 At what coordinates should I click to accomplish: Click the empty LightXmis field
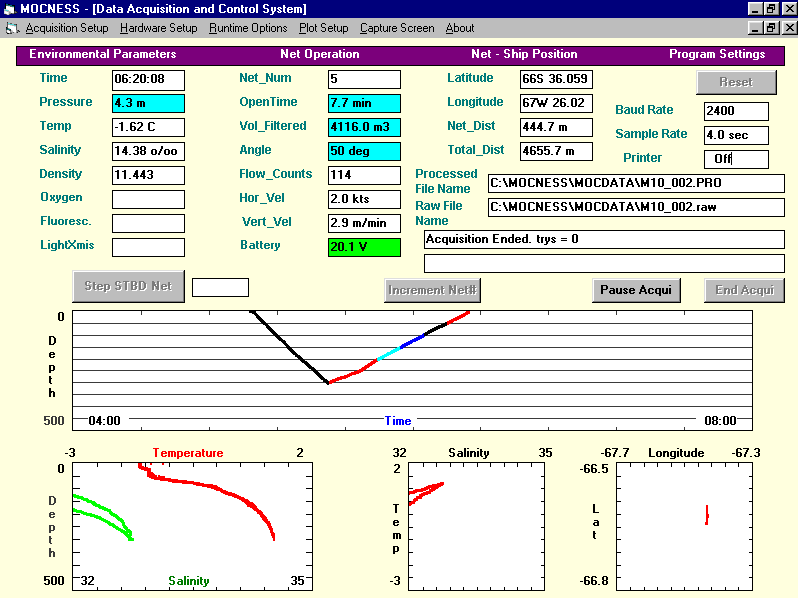click(x=148, y=247)
